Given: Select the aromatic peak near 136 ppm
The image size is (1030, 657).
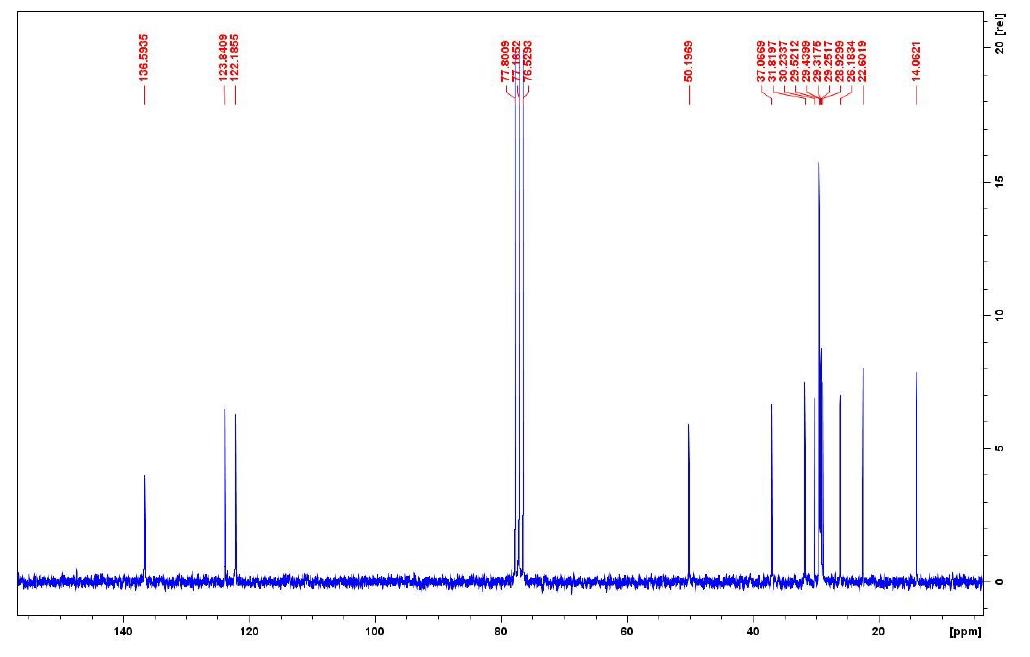Looking at the screenshot, I should pyautogui.click(x=145, y=510).
